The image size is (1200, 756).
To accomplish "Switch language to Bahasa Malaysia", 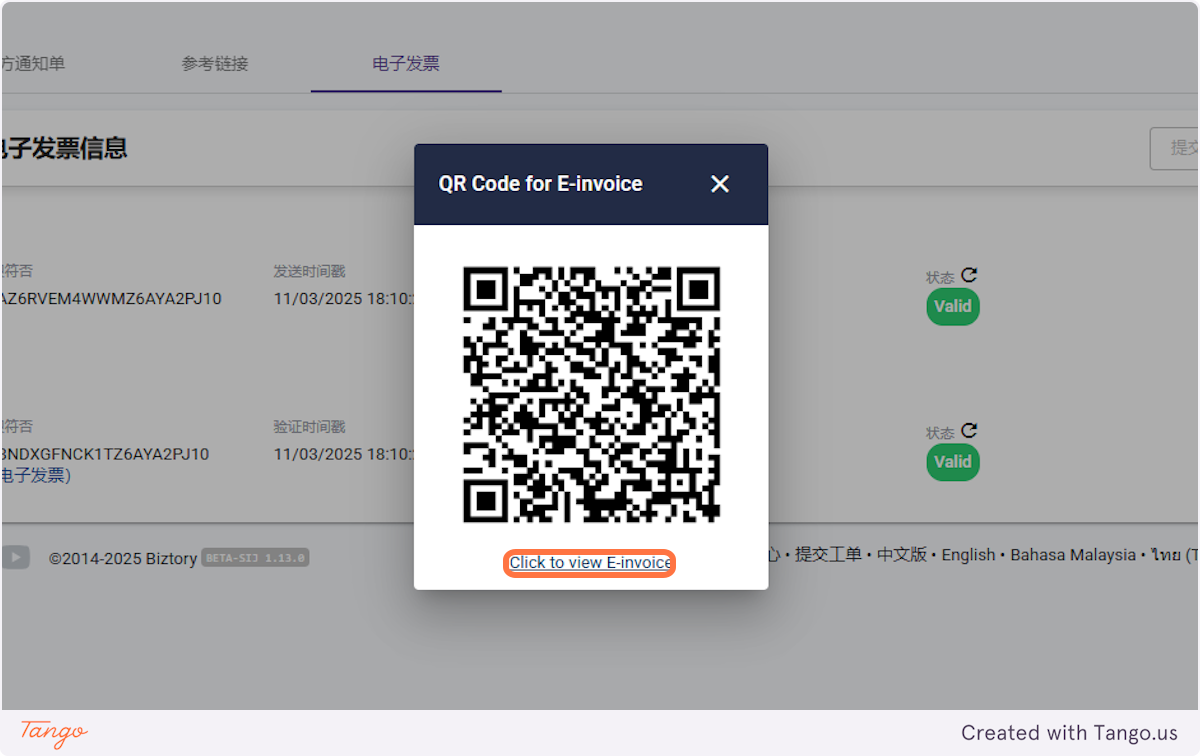I will pyautogui.click(x=1073, y=555).
